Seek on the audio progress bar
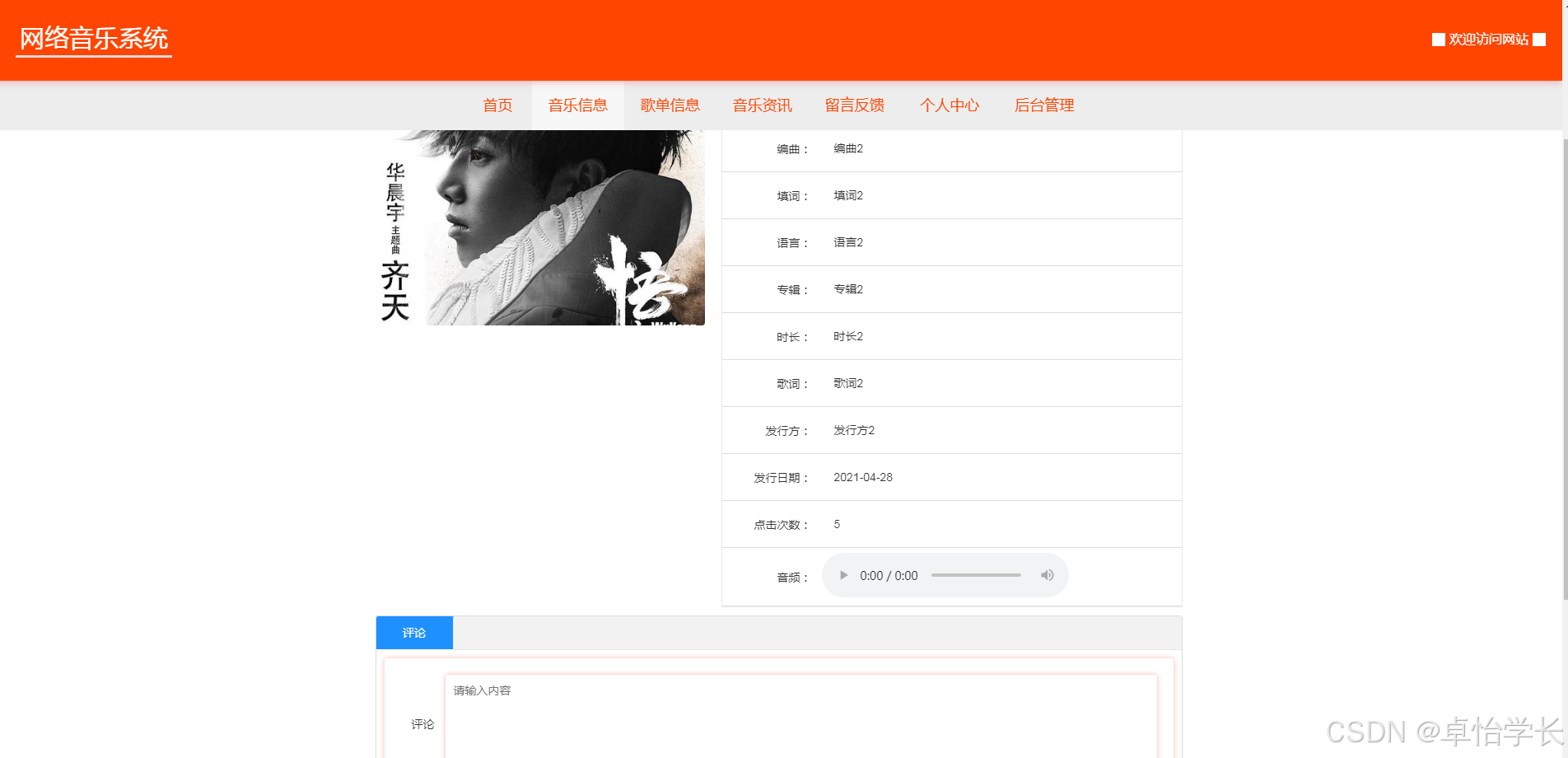 click(x=976, y=575)
